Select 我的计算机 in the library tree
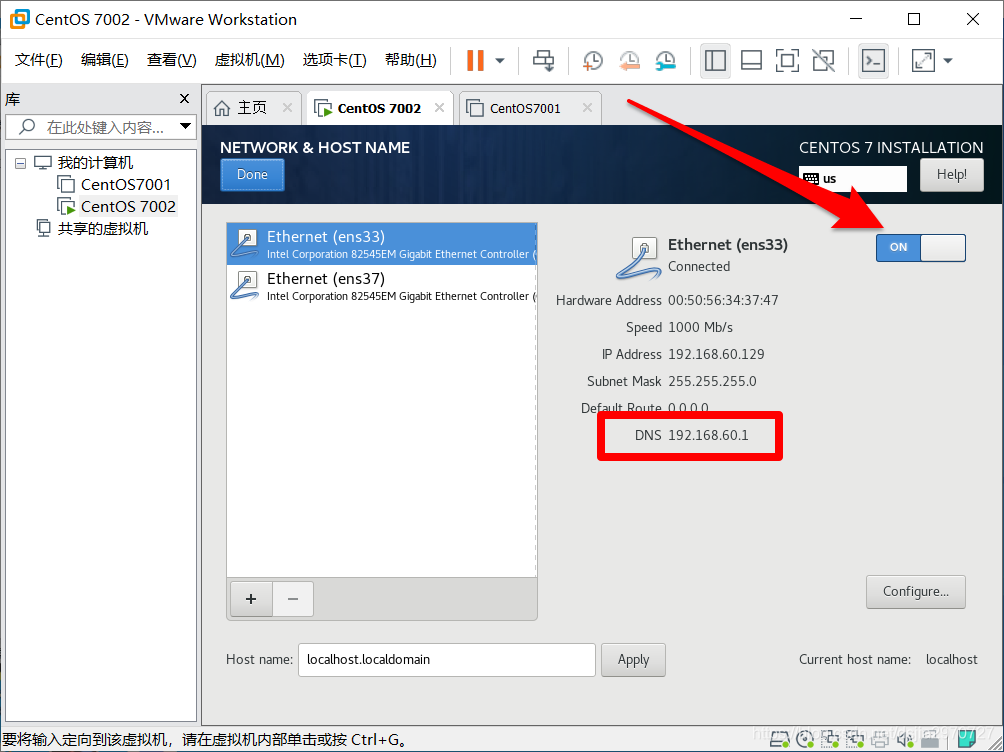 [95, 163]
